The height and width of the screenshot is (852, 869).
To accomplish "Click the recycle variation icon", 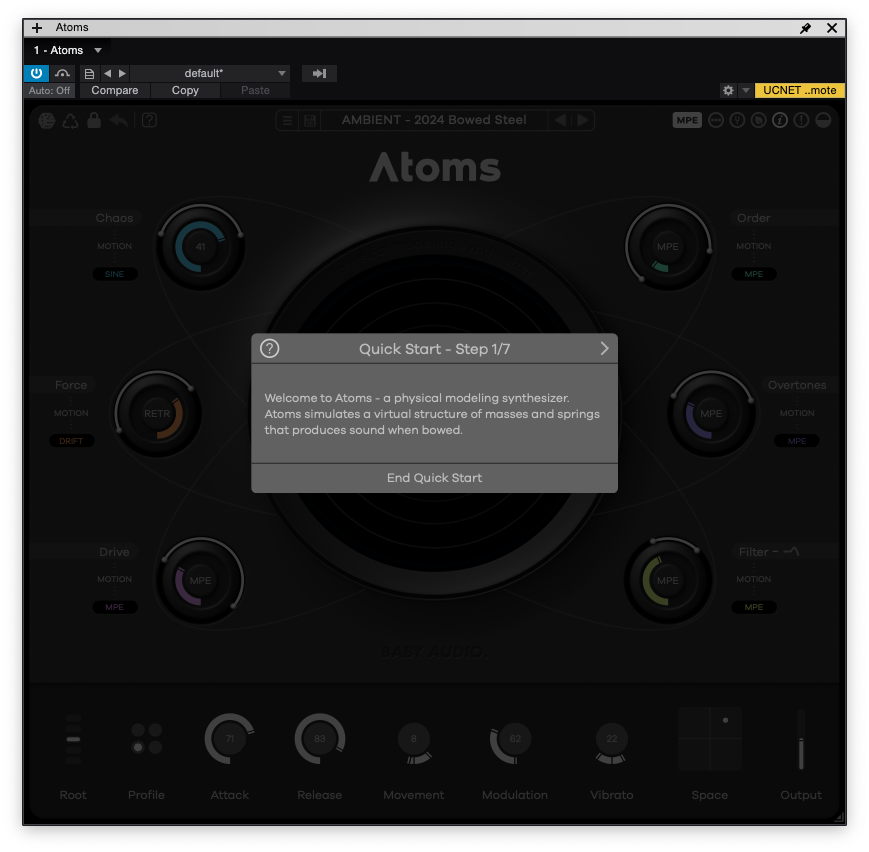I will [70, 120].
